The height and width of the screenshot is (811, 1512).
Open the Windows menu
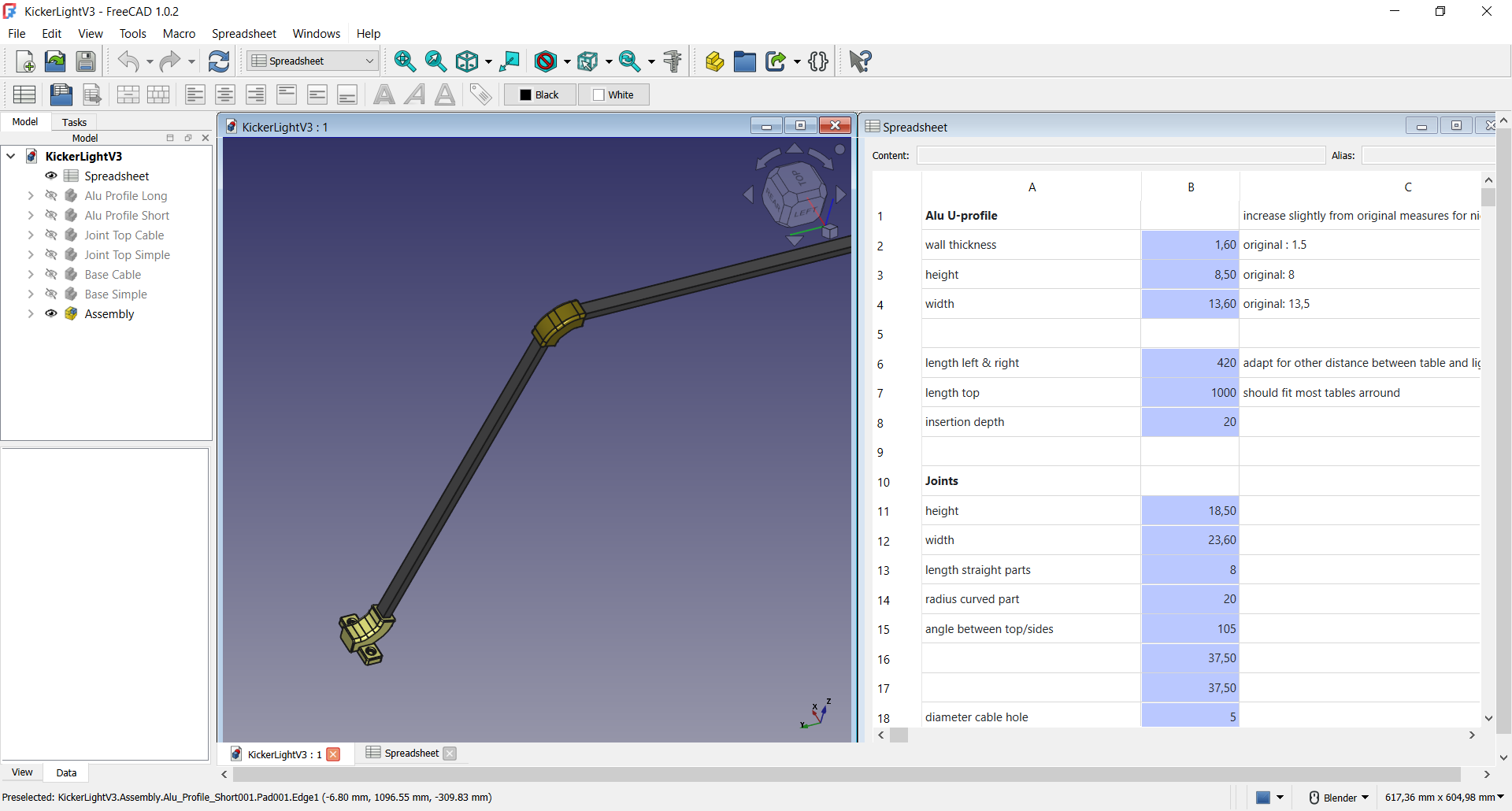point(317,34)
